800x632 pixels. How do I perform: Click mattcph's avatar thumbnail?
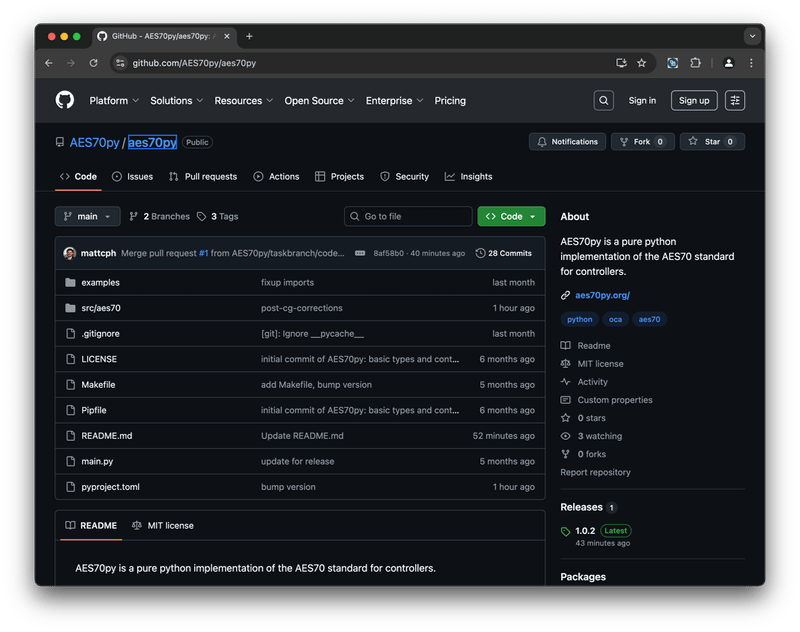tap(70, 253)
